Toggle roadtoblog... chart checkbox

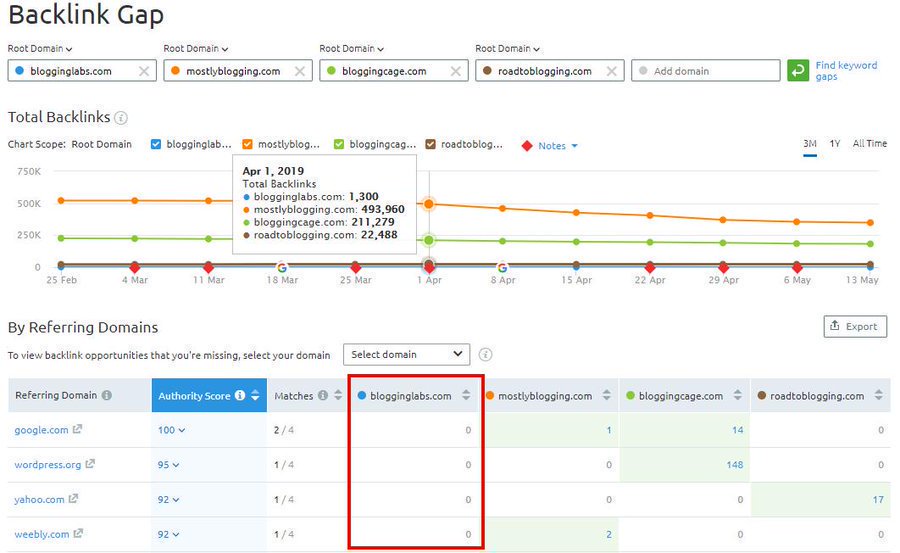(430, 144)
